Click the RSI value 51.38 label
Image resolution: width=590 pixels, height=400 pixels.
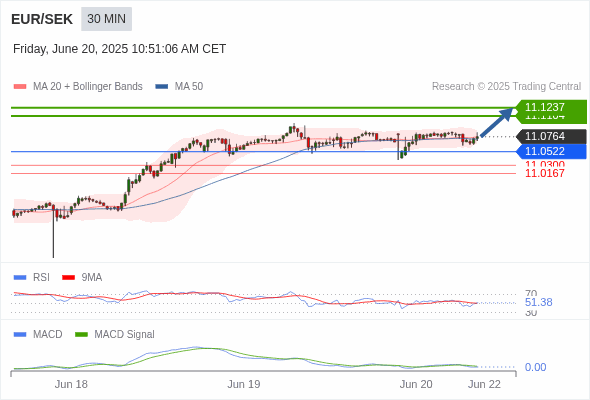539,302
